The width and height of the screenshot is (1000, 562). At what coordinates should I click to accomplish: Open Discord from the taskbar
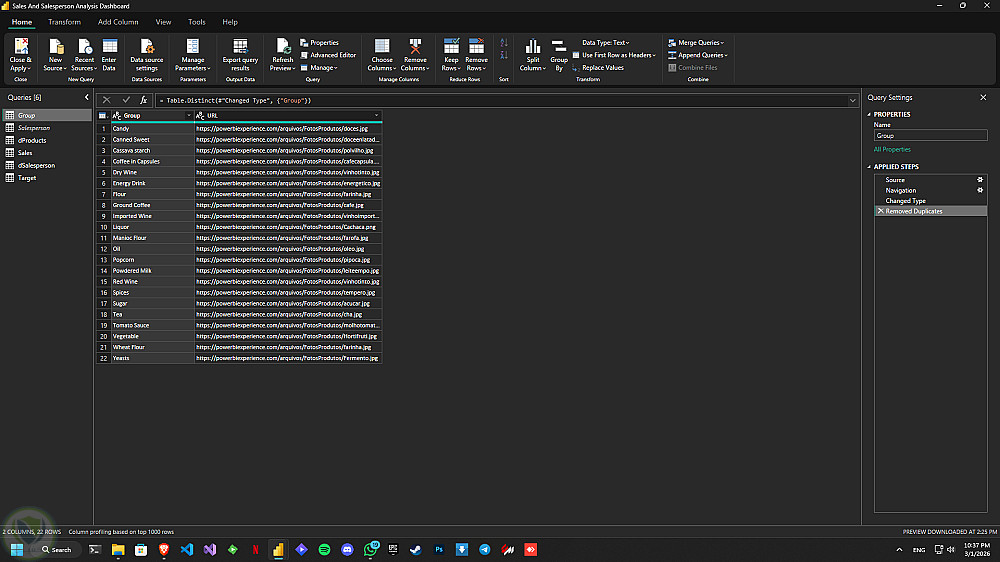click(347, 549)
